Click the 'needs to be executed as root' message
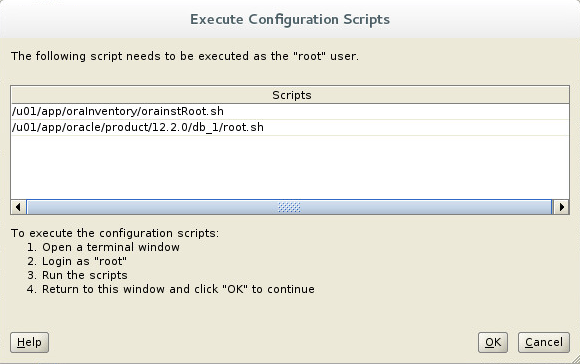Viewport: 580px width, 364px height. coord(185,56)
